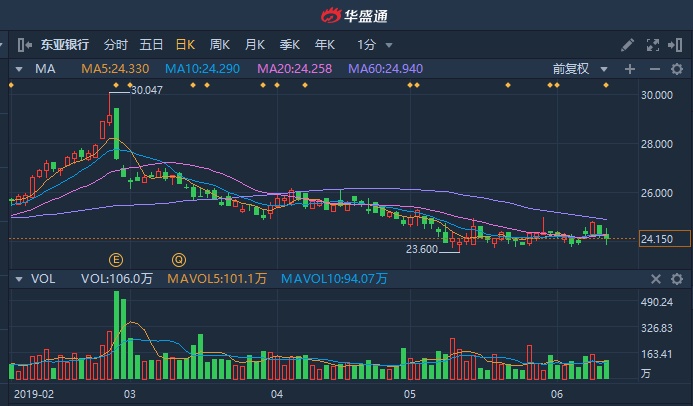Click the E earnings event marker
This screenshot has width=693, height=406.
(x=116, y=260)
